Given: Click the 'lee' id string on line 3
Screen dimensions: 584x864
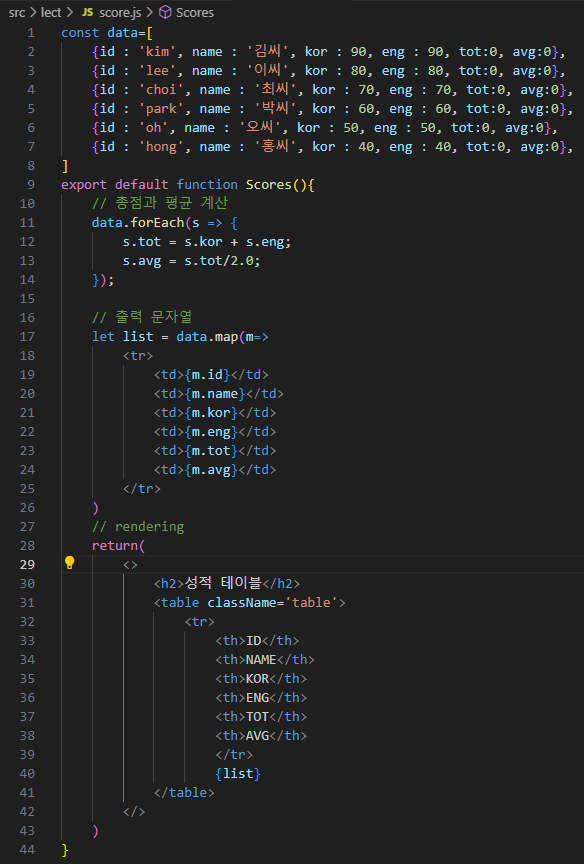Looking at the screenshot, I should [158, 71].
